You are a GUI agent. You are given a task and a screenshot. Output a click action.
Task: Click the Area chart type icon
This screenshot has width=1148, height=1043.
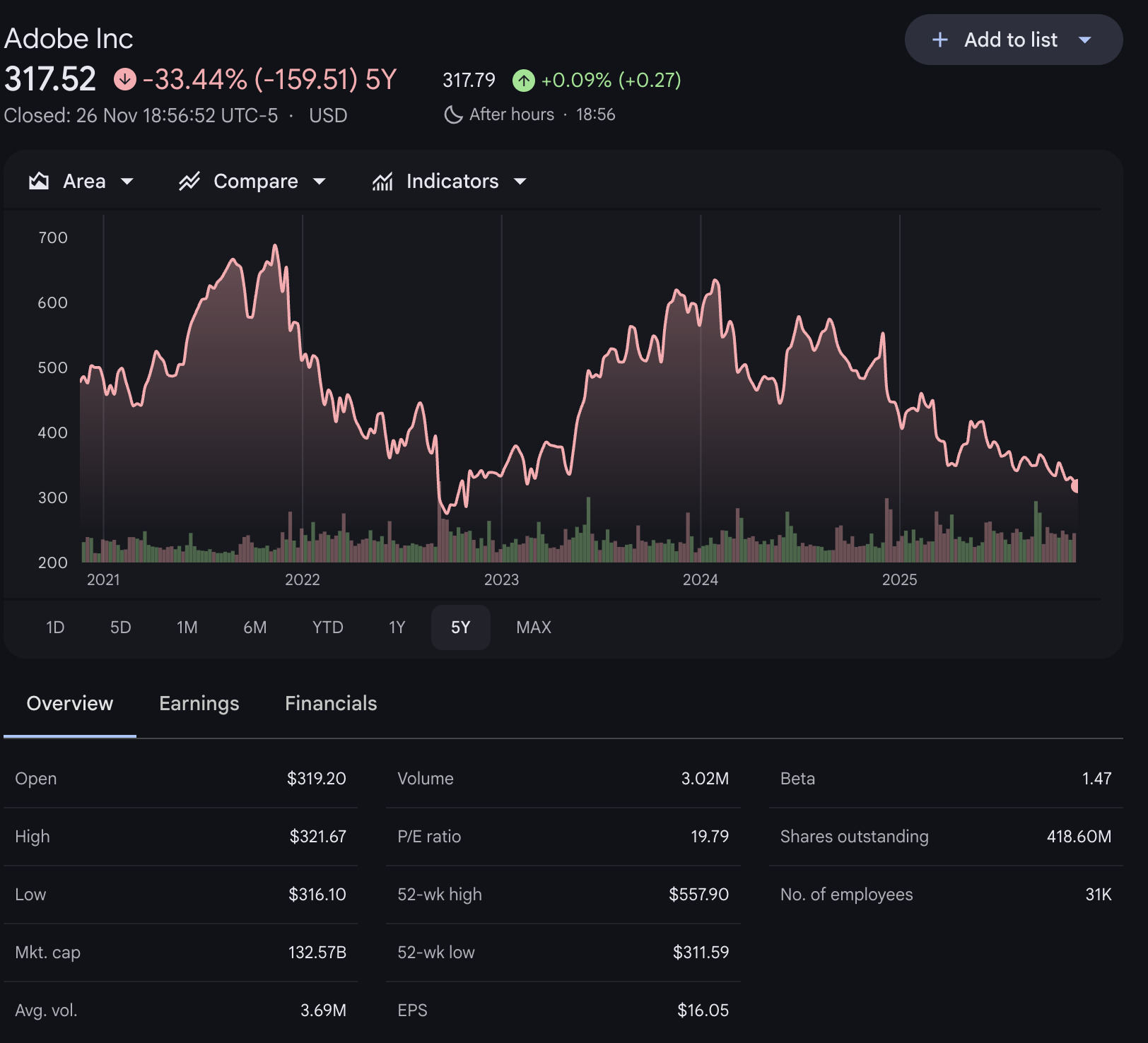click(39, 182)
